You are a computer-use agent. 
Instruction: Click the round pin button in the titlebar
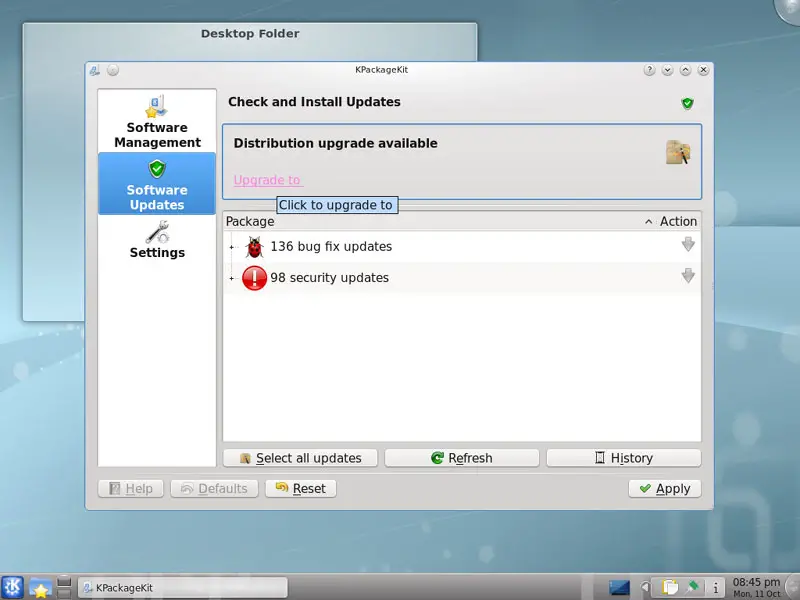click(113, 70)
